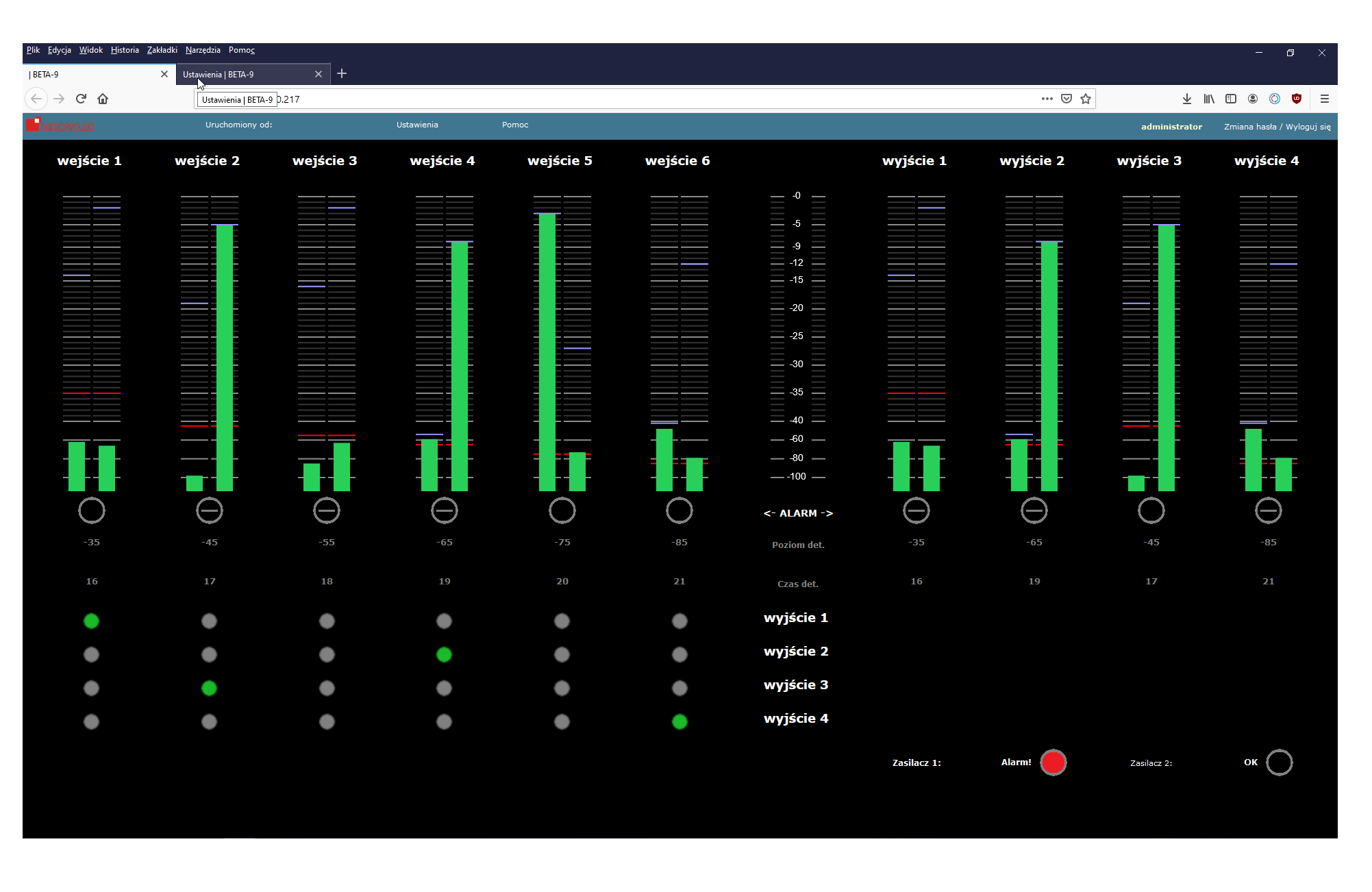Toggle alarm circle under wejście 2
This screenshot has width=1372, height=892.
point(210,510)
